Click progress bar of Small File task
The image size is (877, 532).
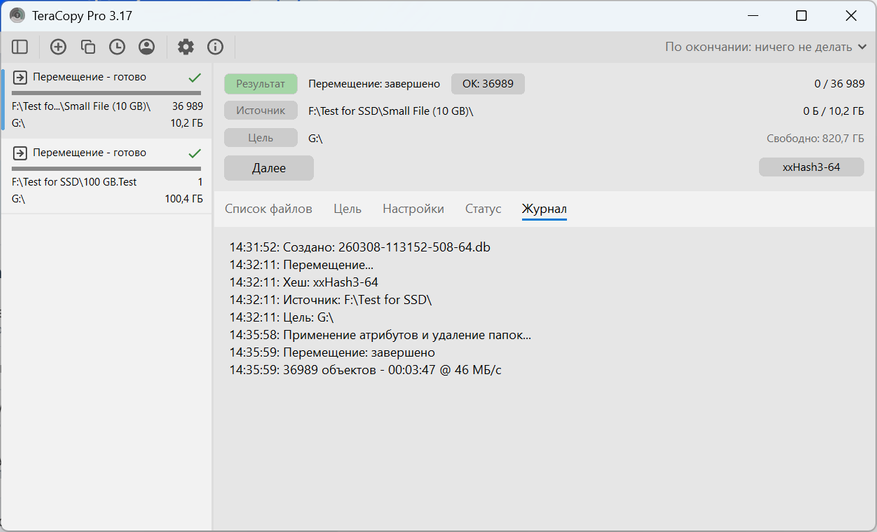pos(106,93)
